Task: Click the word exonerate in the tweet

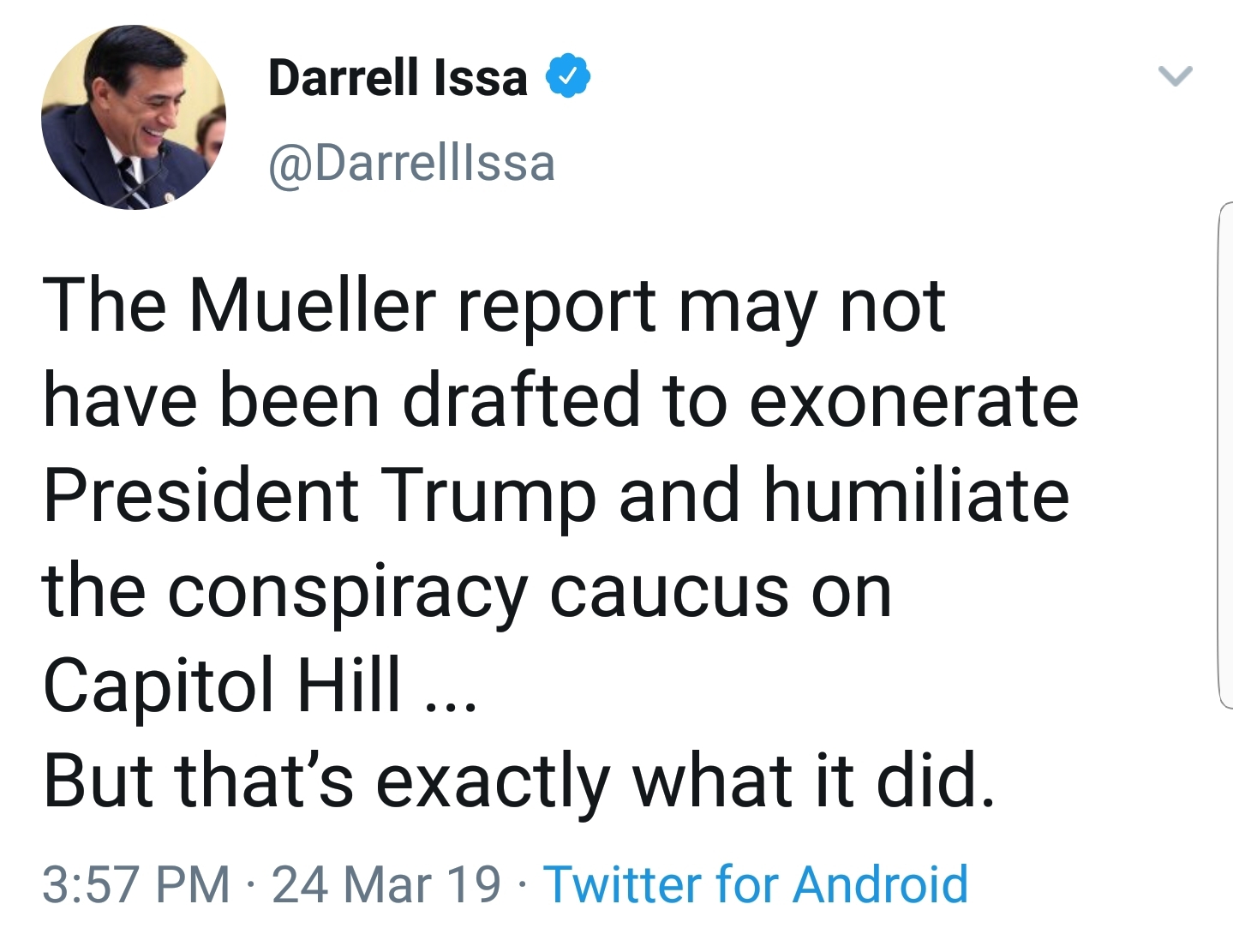Action: (x=913, y=400)
